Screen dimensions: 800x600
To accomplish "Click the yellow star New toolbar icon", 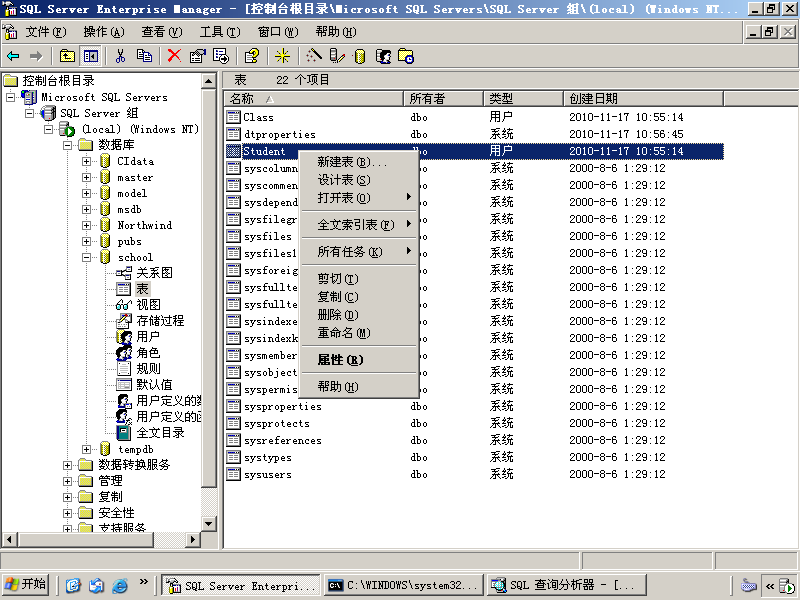I will coord(282,56).
